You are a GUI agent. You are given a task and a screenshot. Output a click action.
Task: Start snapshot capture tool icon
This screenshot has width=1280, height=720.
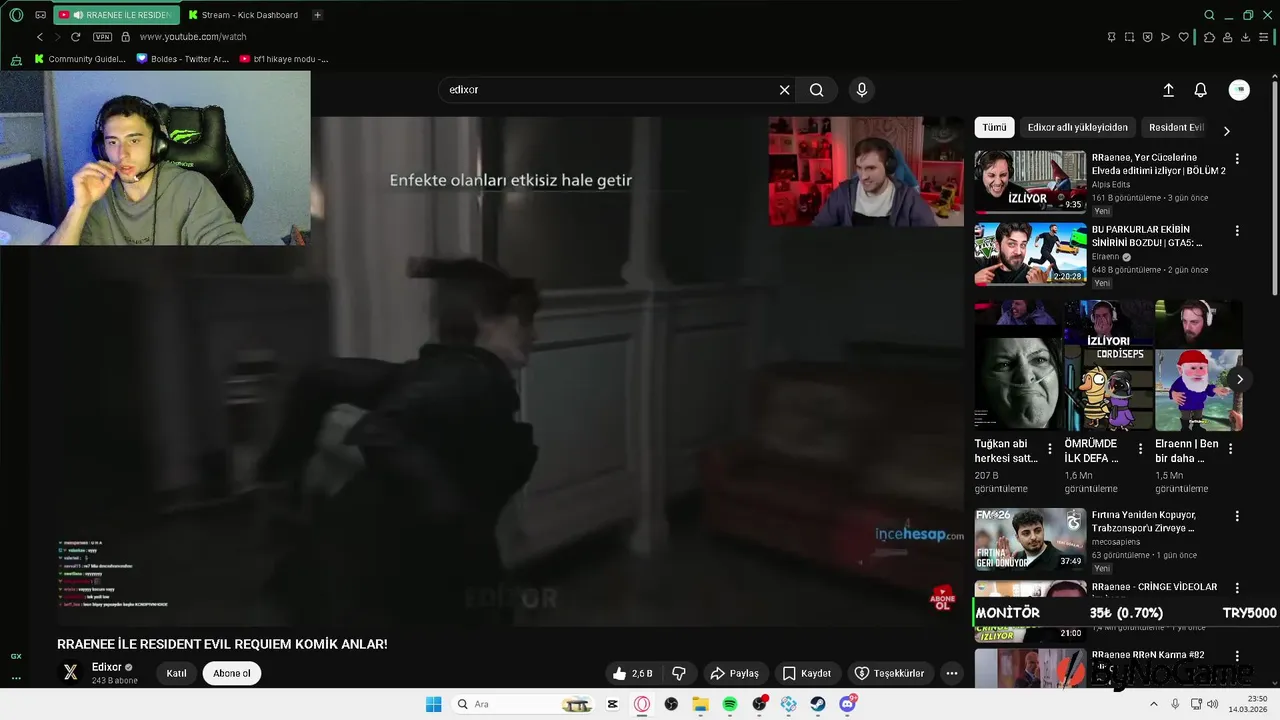pyautogui.click(x=1129, y=37)
